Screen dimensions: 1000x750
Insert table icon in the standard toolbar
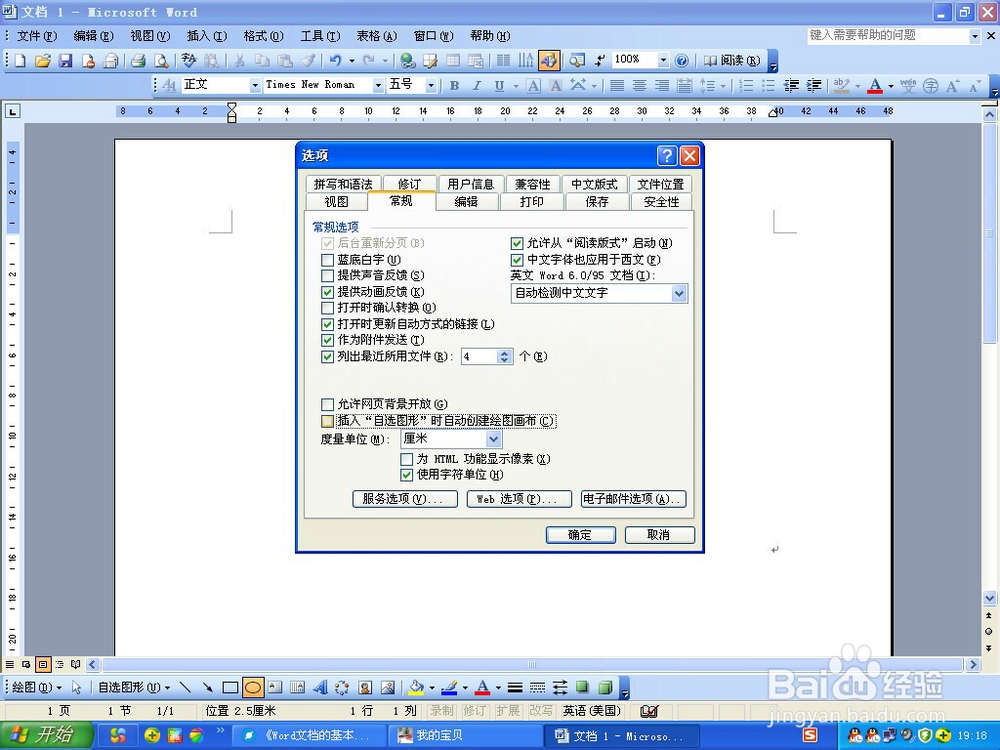453,61
